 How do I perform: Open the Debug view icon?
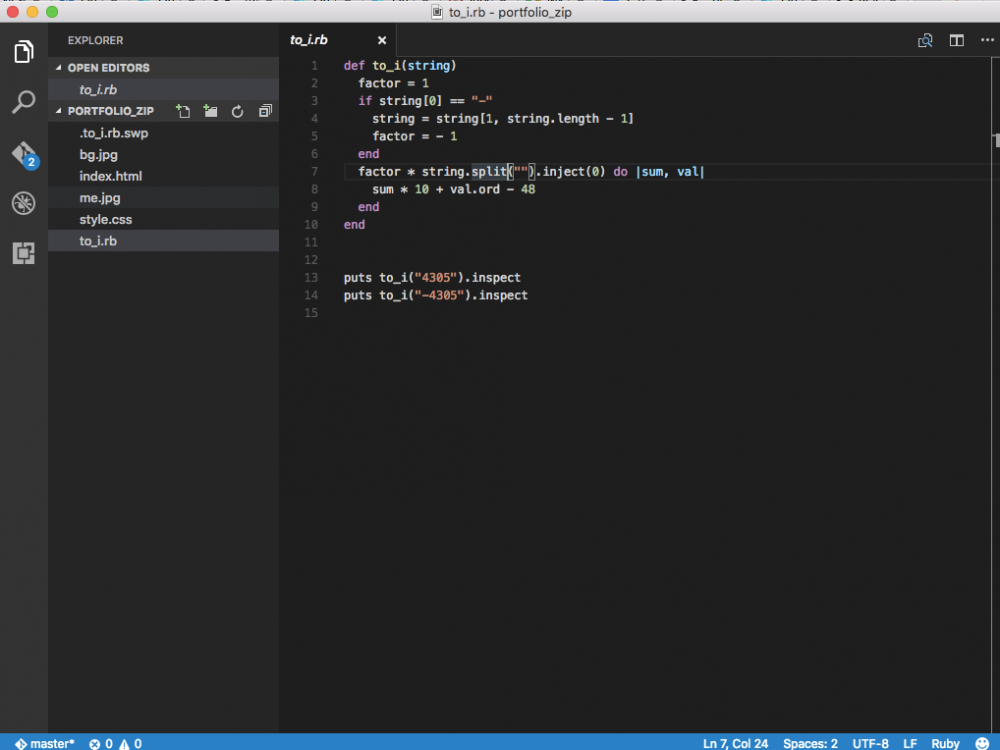23,203
